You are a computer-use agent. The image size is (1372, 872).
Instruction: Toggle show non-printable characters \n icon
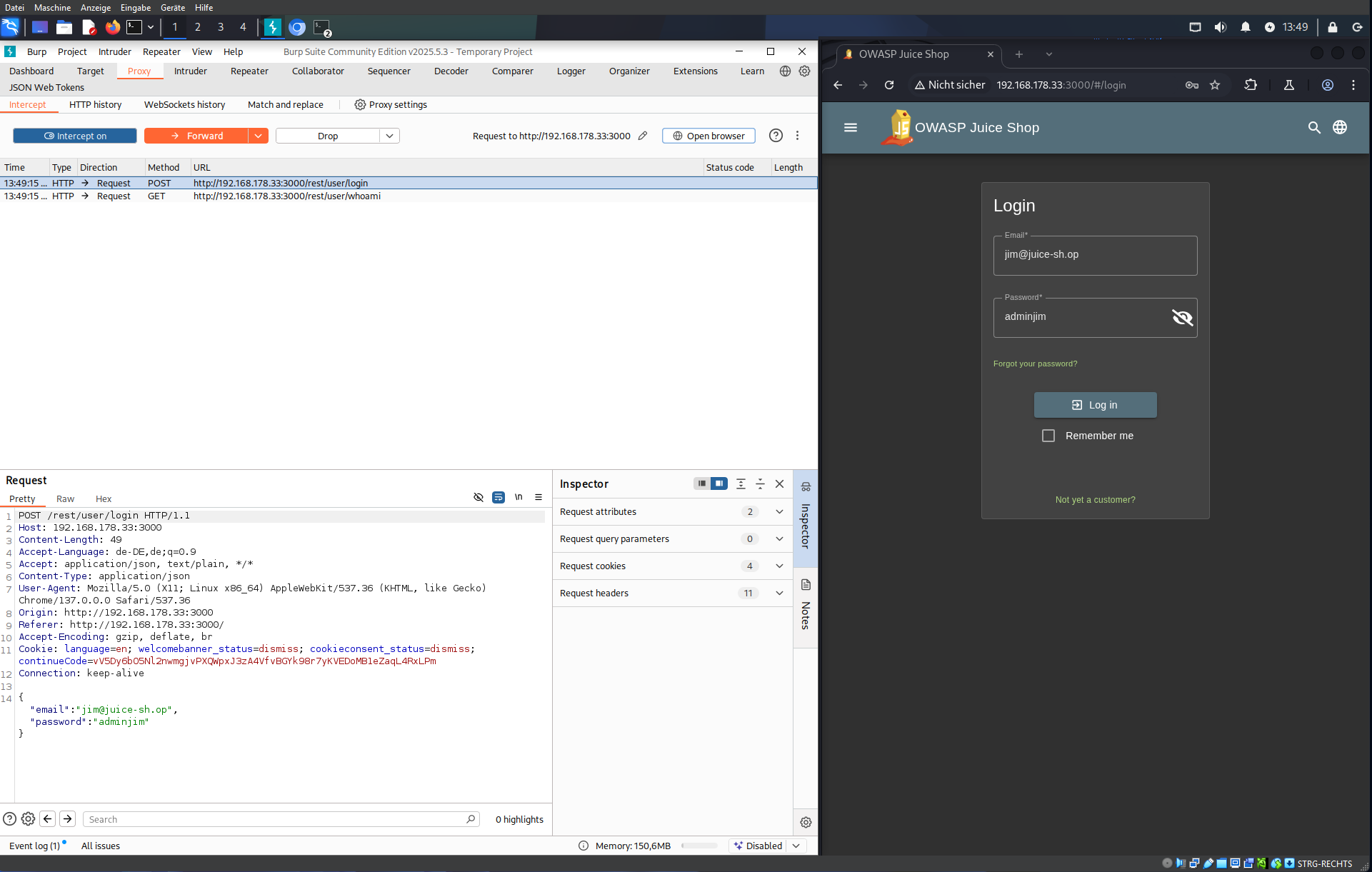tap(519, 497)
